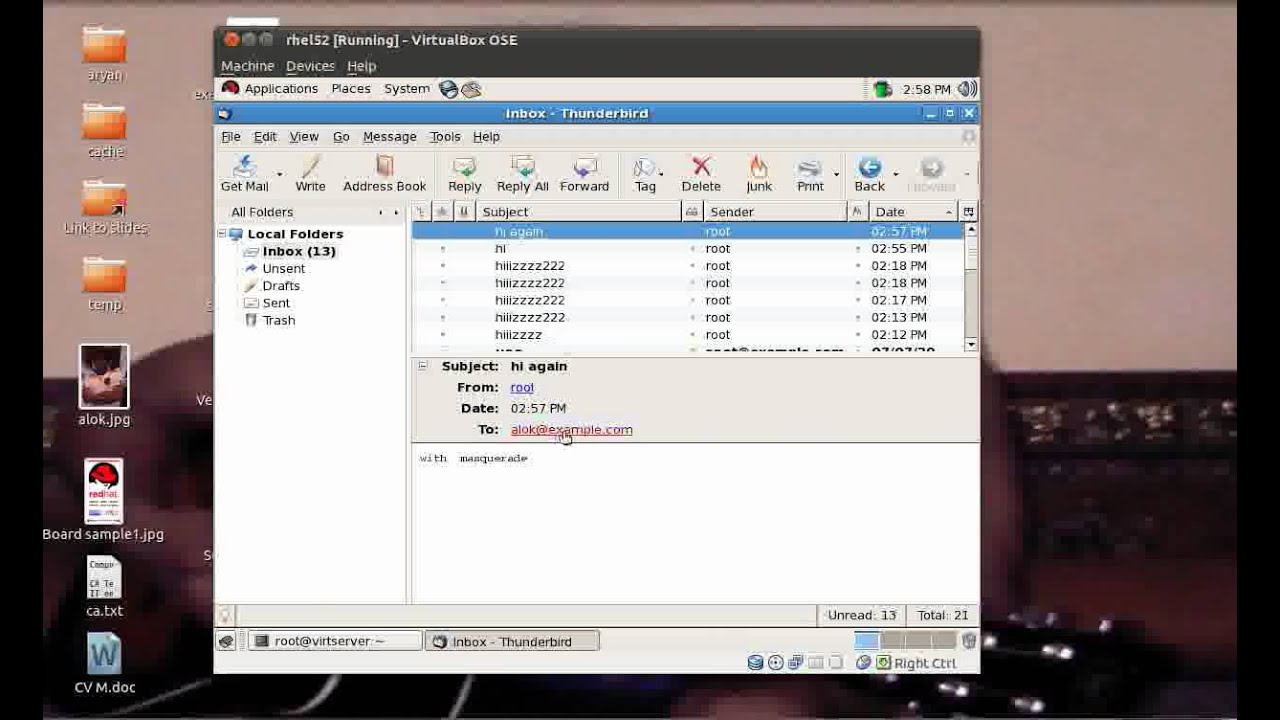1280x720 pixels.
Task: Open VirtualBox Devices menu
Action: pos(310,66)
